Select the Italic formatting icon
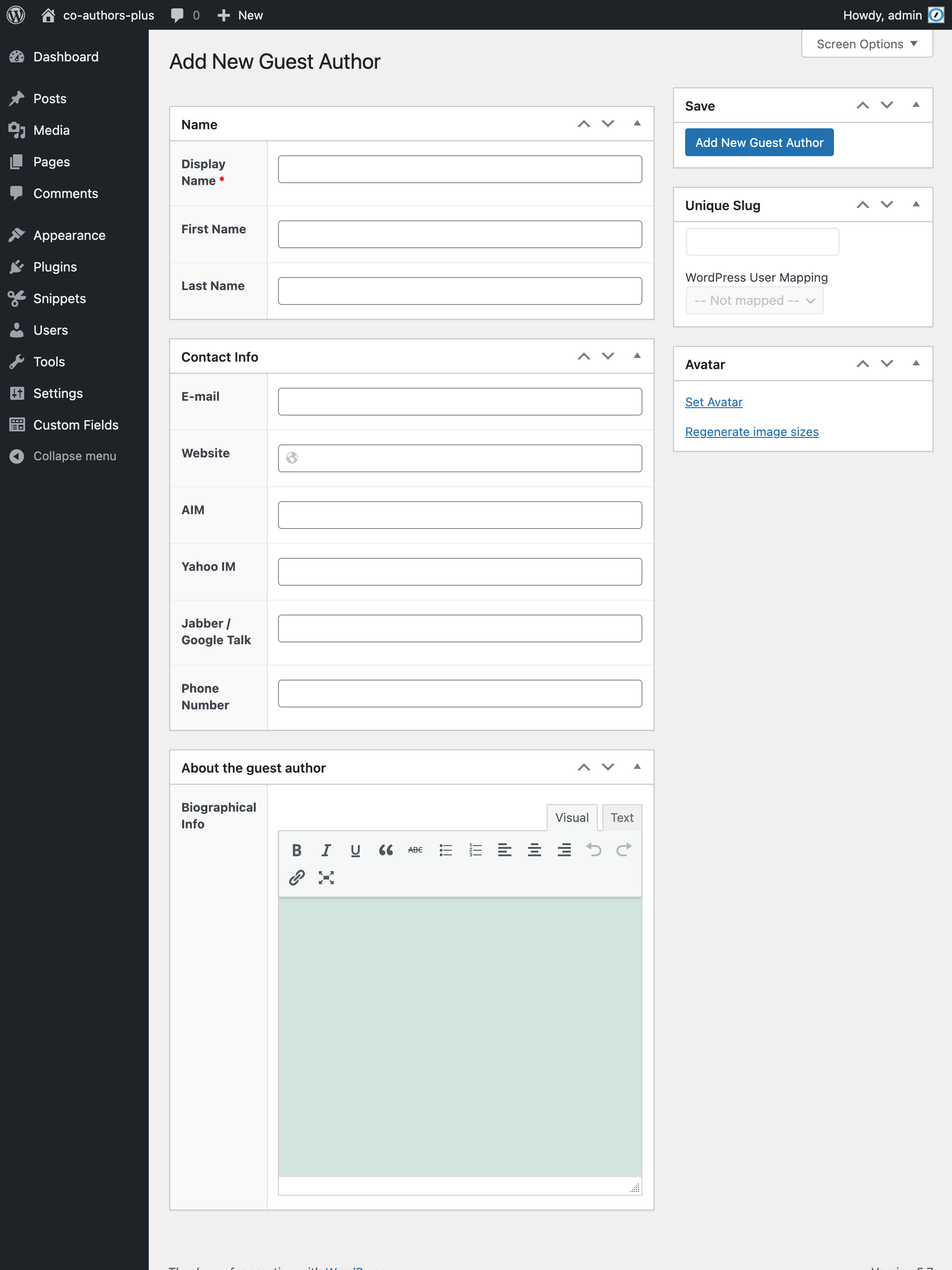Image resolution: width=952 pixels, height=1270 pixels. [326, 850]
